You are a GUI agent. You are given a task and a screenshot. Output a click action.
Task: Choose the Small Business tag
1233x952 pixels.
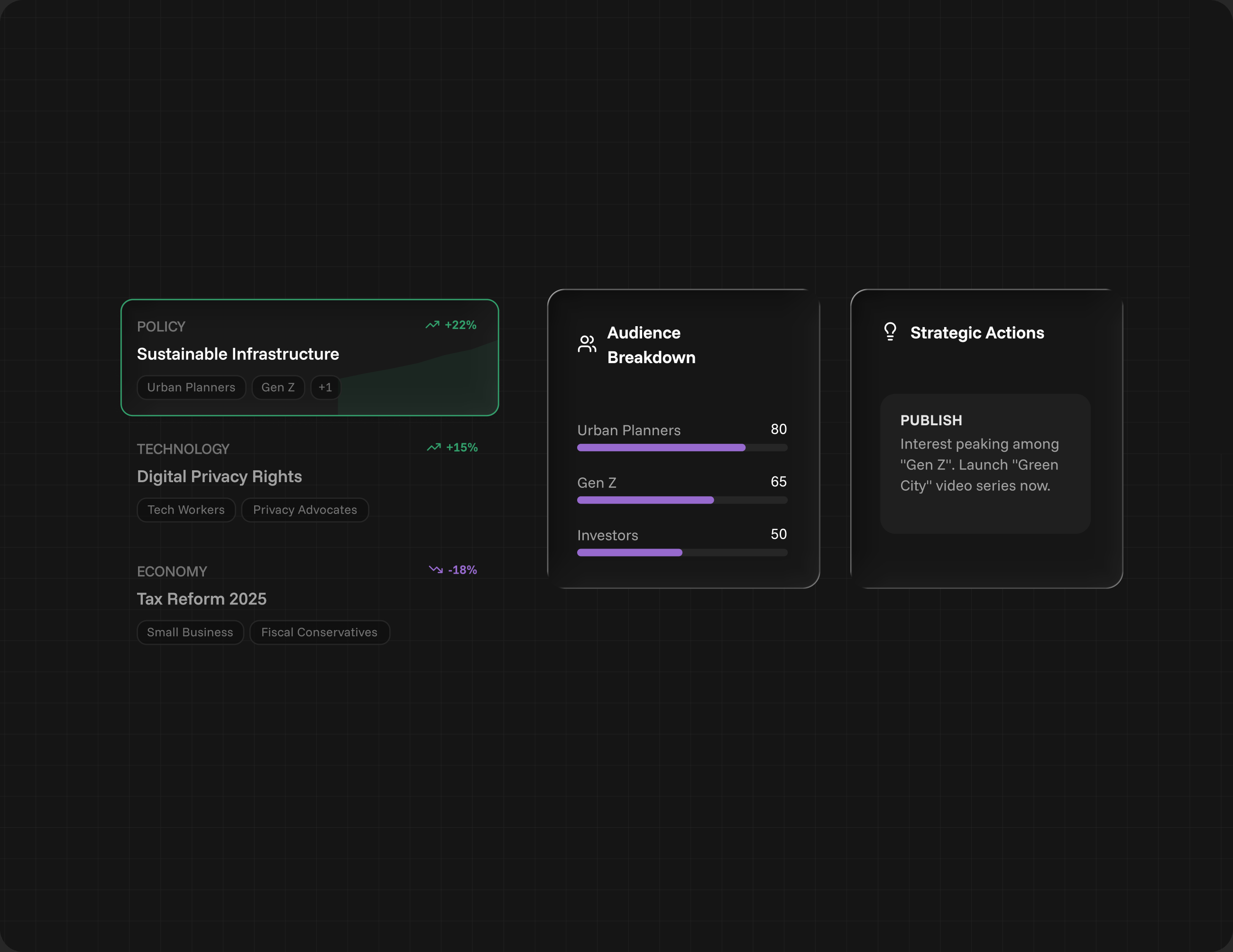point(190,632)
